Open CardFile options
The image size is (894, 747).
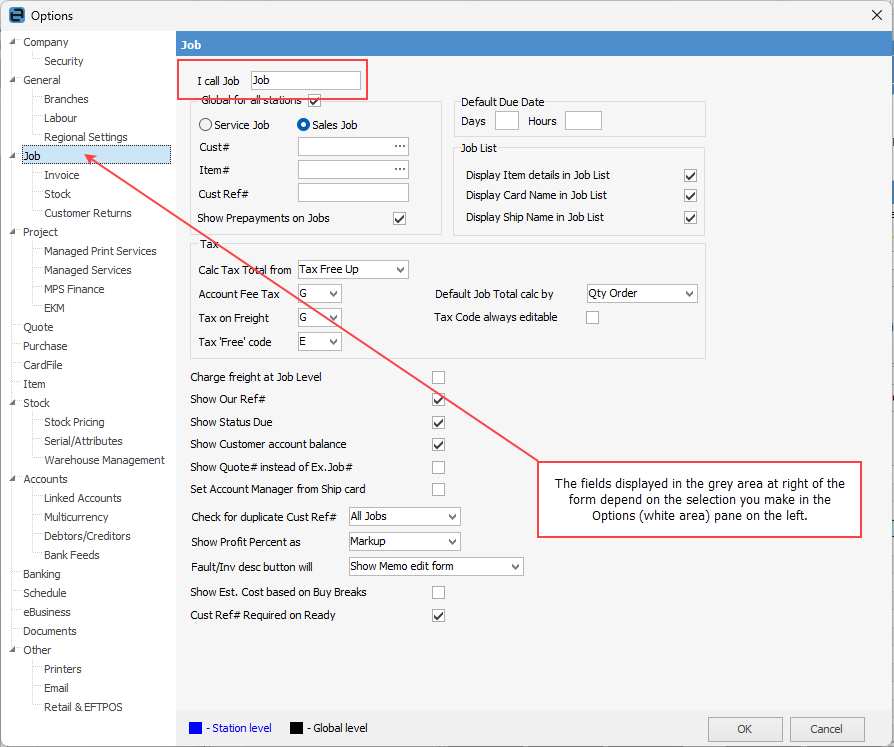(43, 365)
